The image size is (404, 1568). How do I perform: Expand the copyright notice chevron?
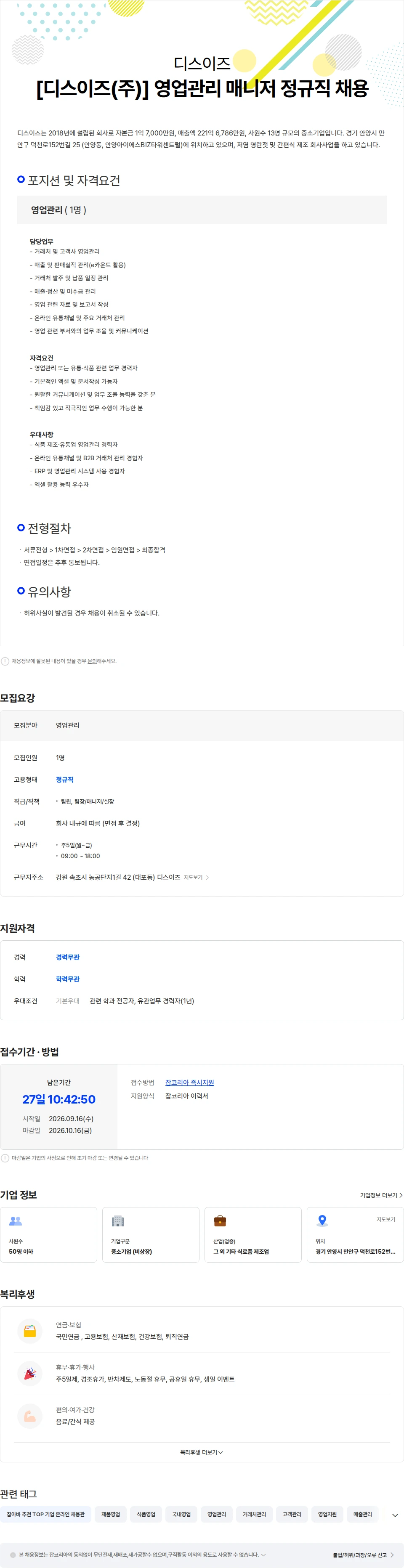(263, 1555)
